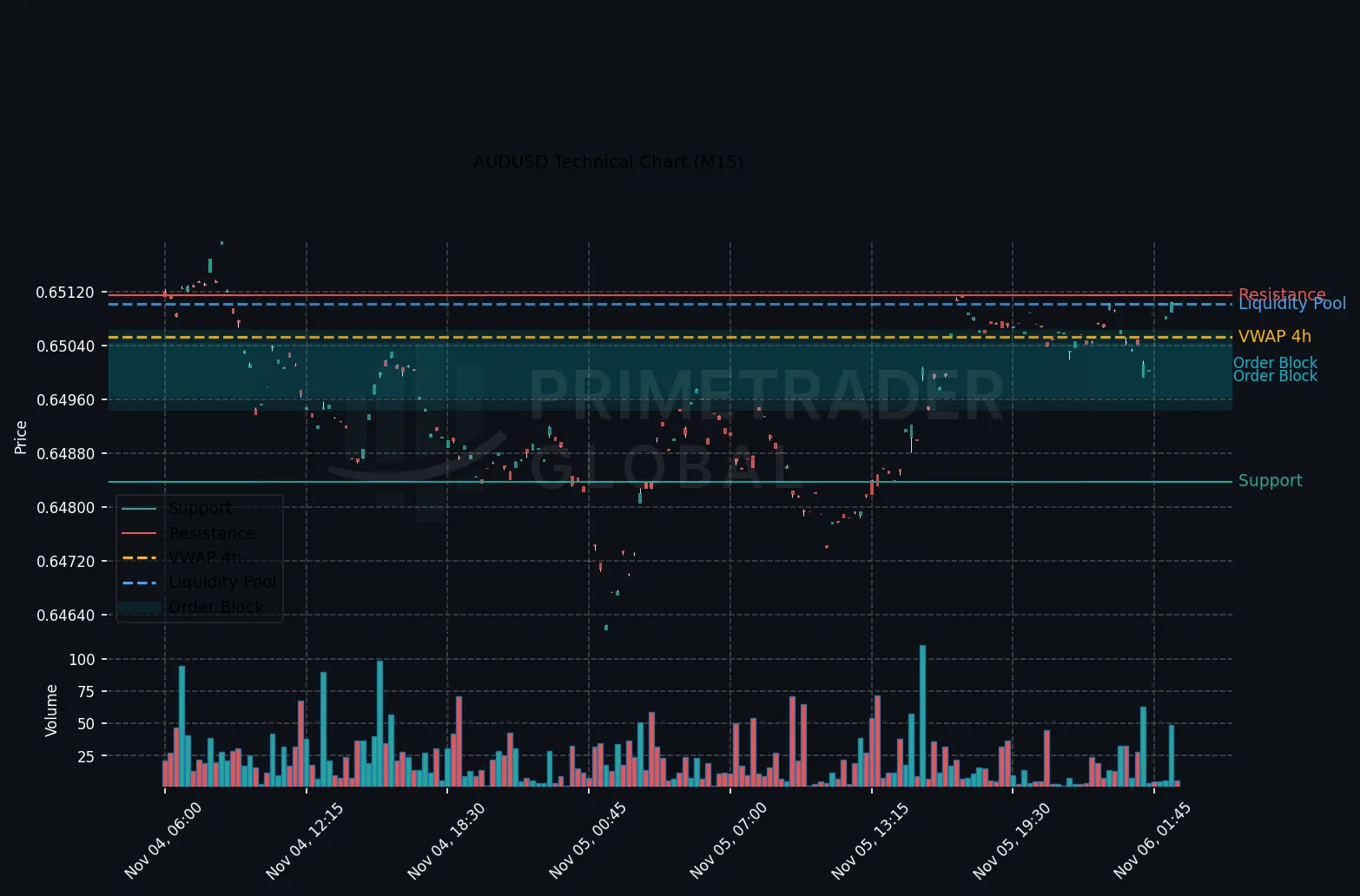Click the Support label at right edge
1360x896 pixels.
(x=1271, y=481)
